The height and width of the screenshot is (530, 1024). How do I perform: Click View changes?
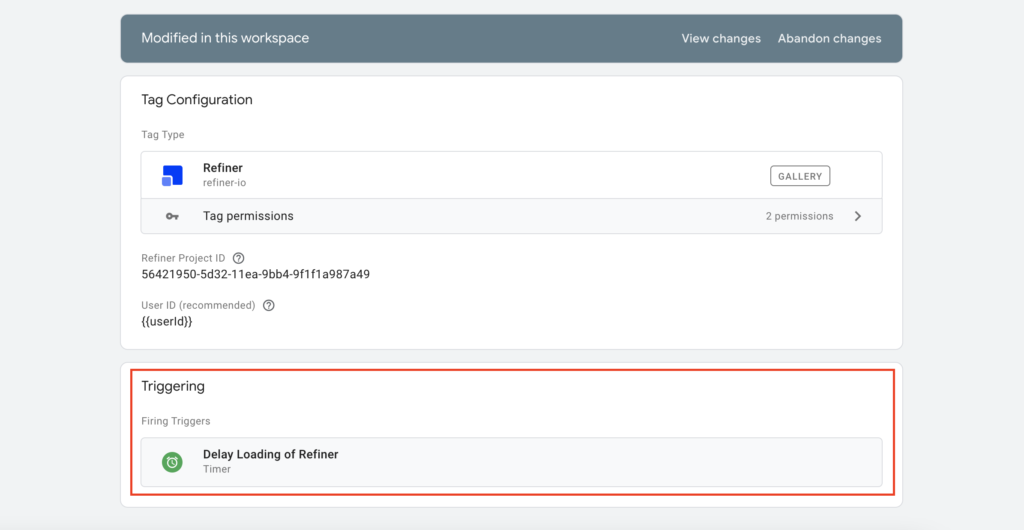click(x=721, y=39)
